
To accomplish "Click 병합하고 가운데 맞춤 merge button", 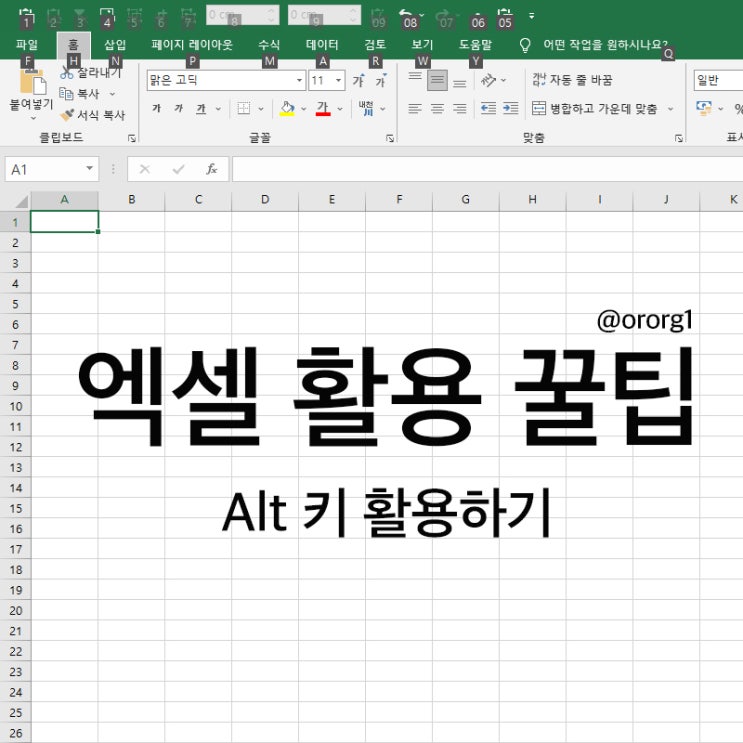I will [594, 109].
